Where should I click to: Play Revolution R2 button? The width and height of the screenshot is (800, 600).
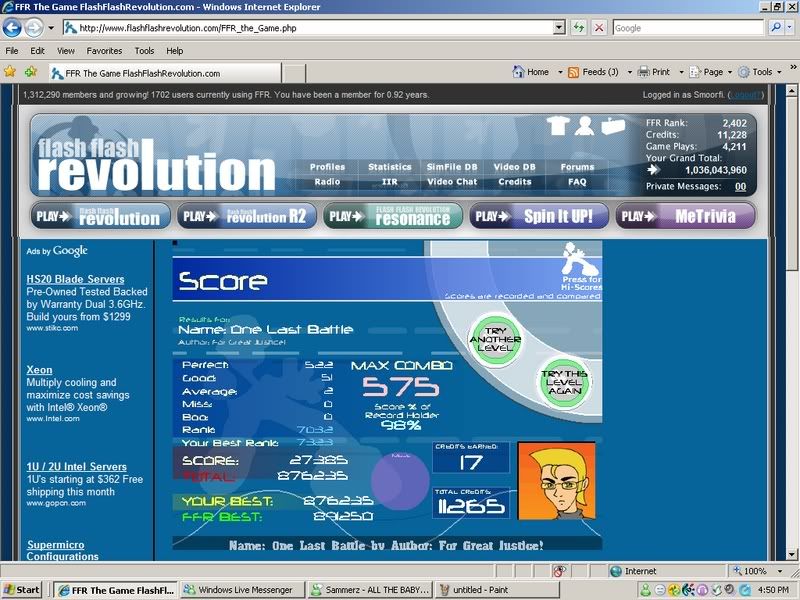click(x=246, y=216)
